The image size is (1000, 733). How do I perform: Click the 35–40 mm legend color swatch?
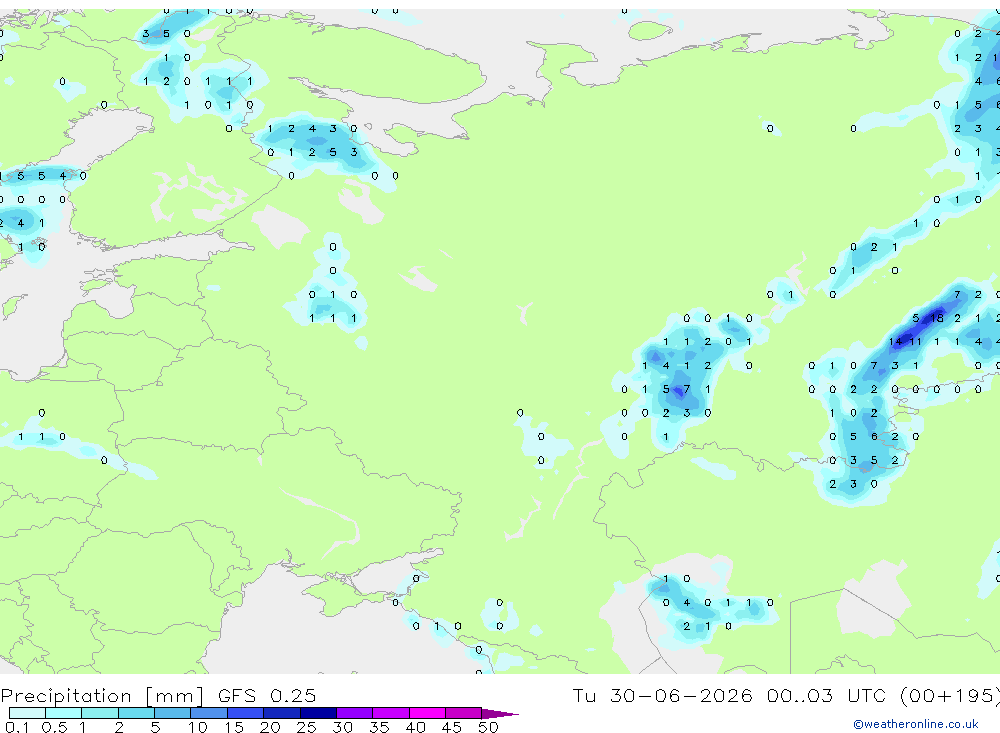pyautogui.click(x=391, y=713)
